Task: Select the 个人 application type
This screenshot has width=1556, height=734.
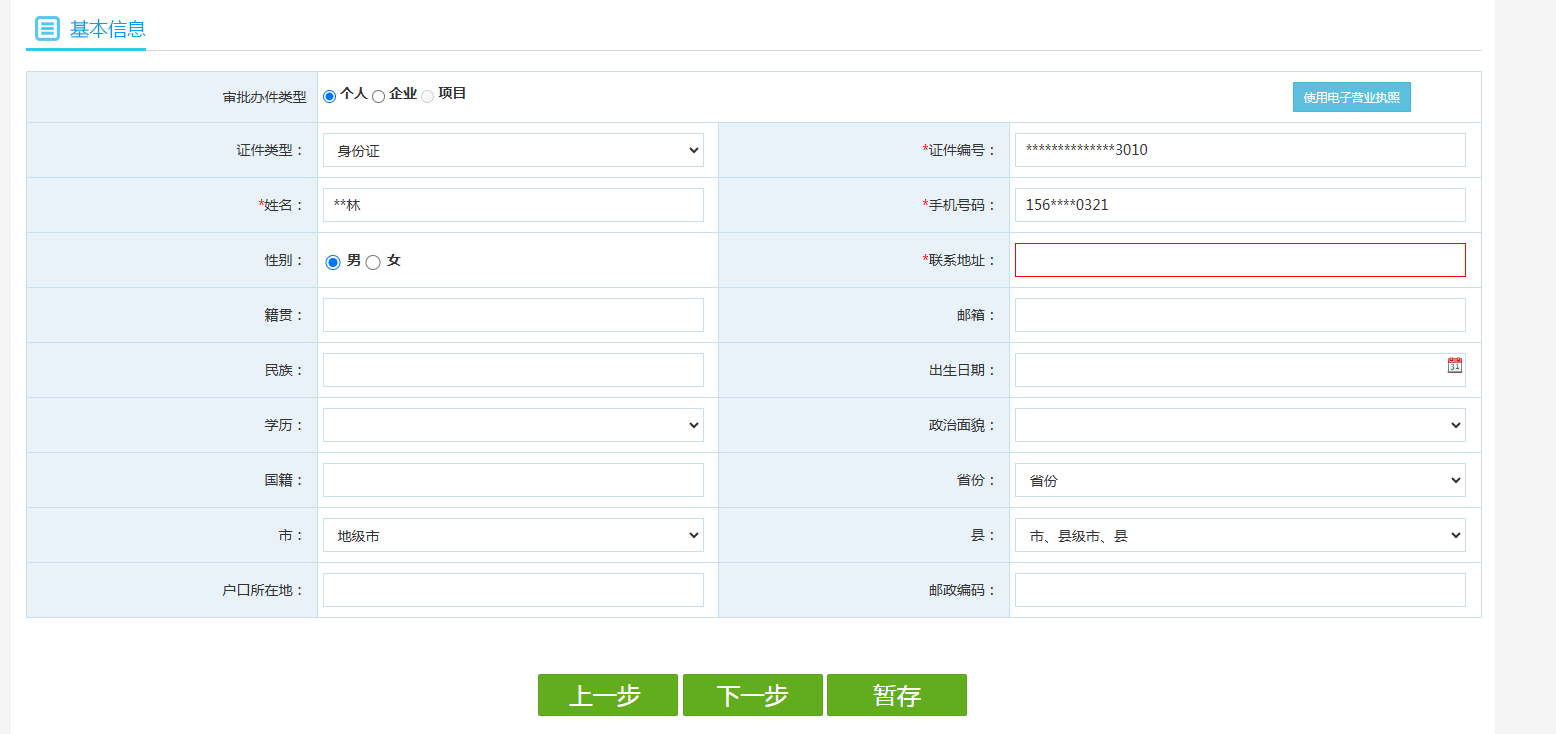Action: click(329, 96)
